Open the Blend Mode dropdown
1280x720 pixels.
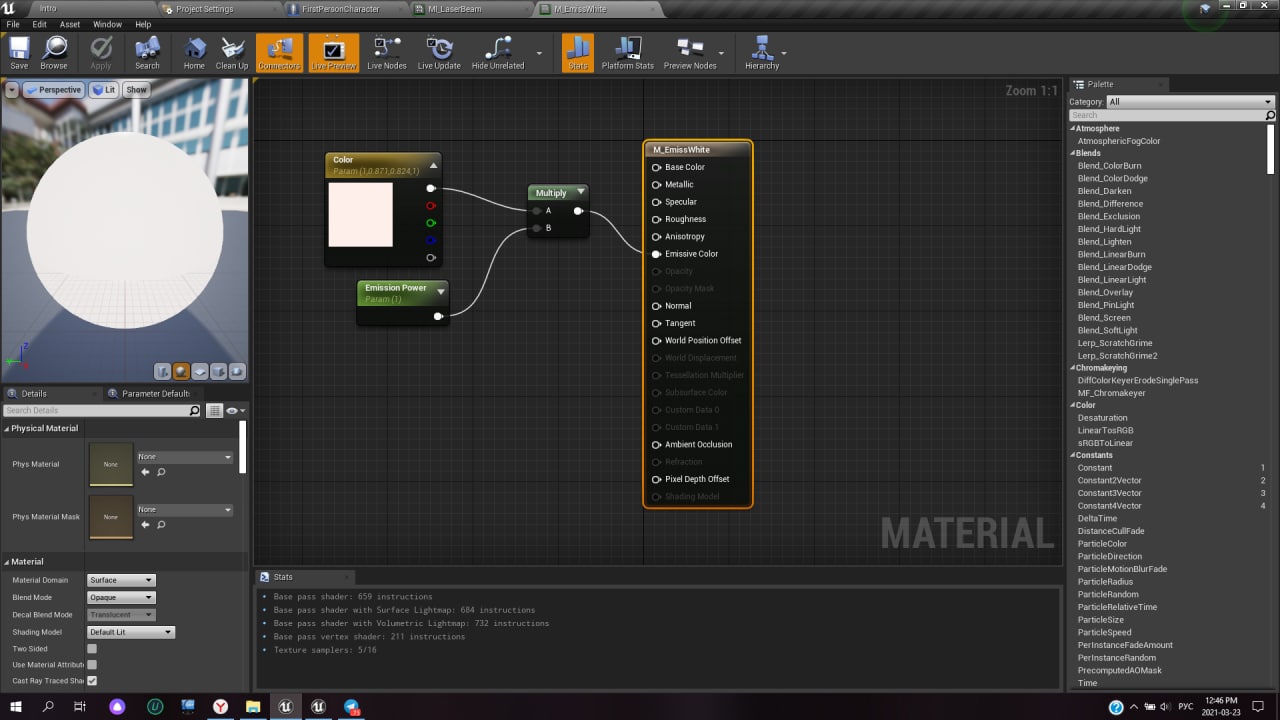click(121, 597)
